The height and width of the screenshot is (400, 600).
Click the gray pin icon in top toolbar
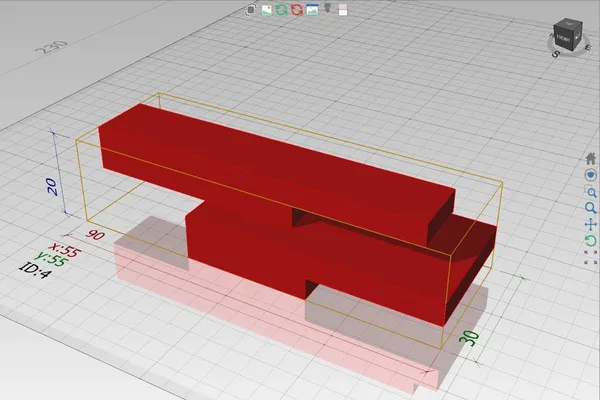click(x=328, y=8)
